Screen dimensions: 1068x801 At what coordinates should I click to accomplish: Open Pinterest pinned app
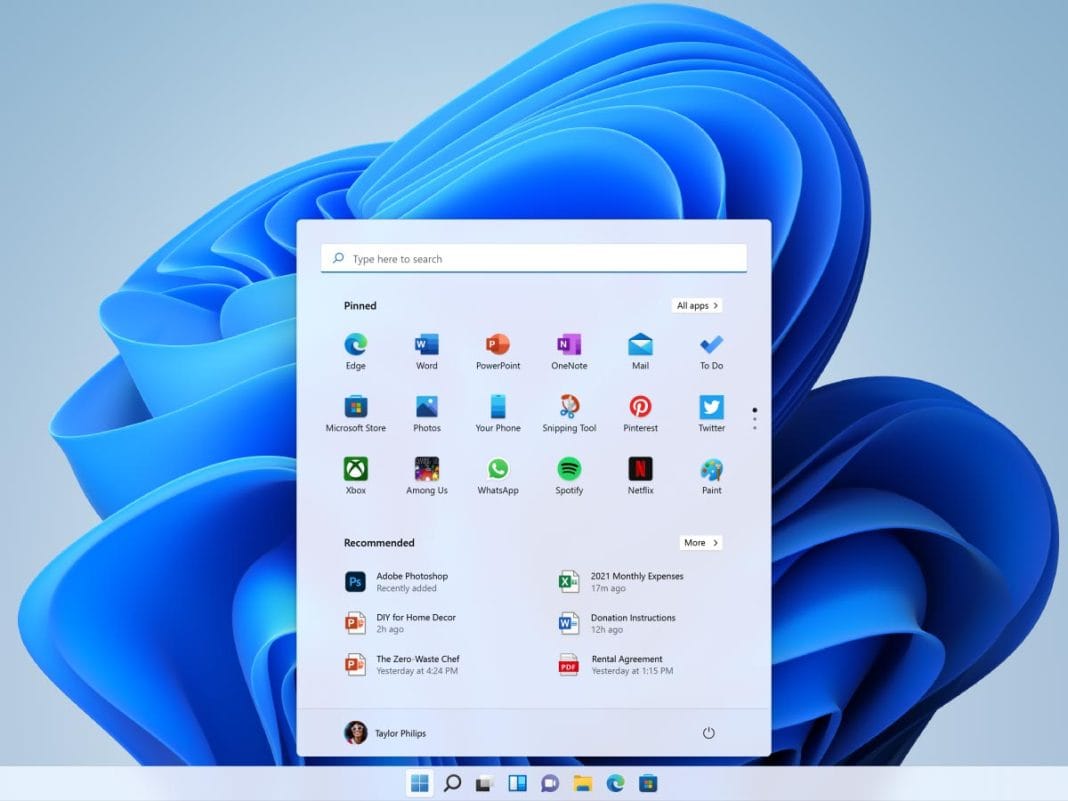[640, 413]
